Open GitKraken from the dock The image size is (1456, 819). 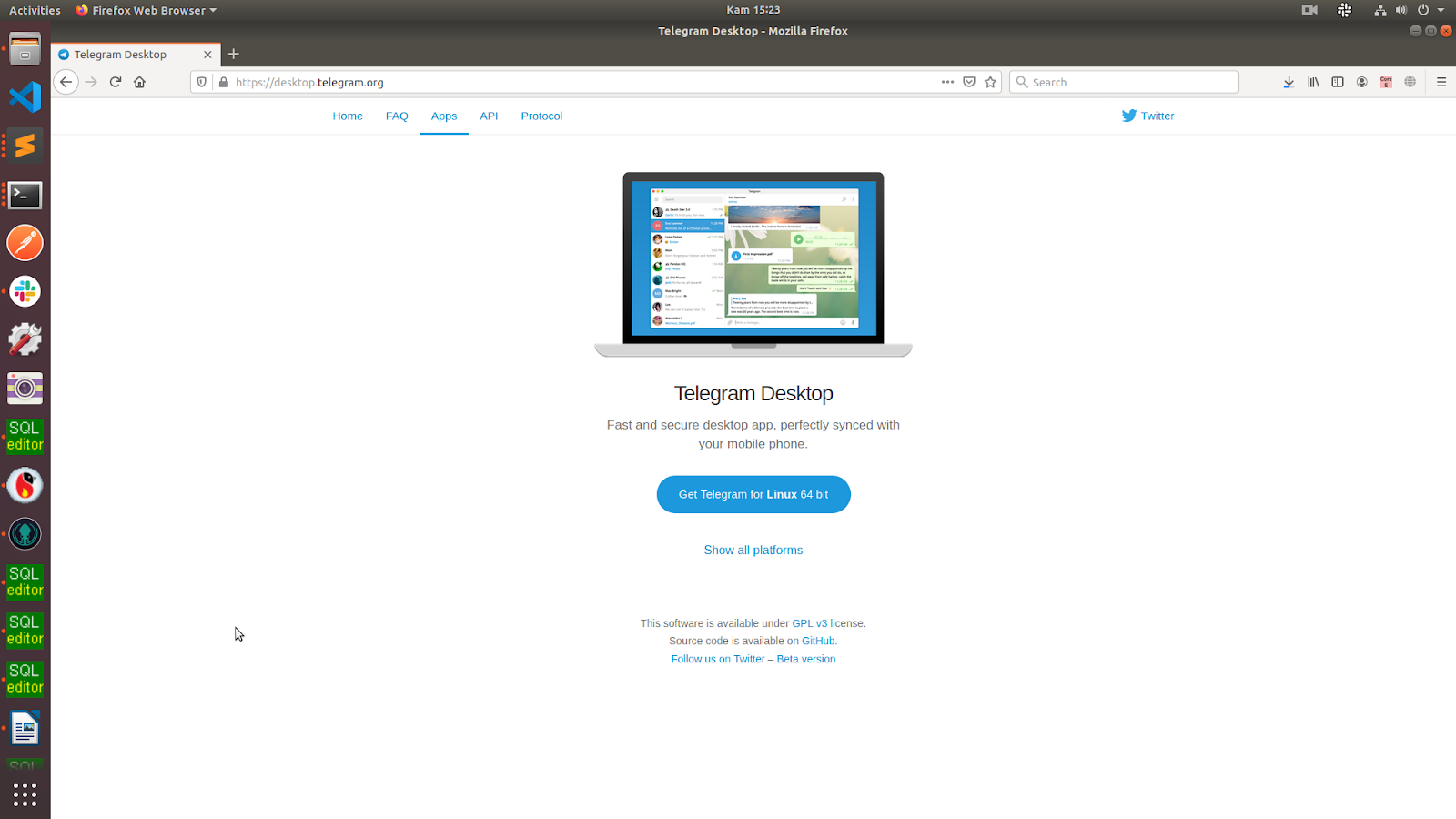coord(25,533)
